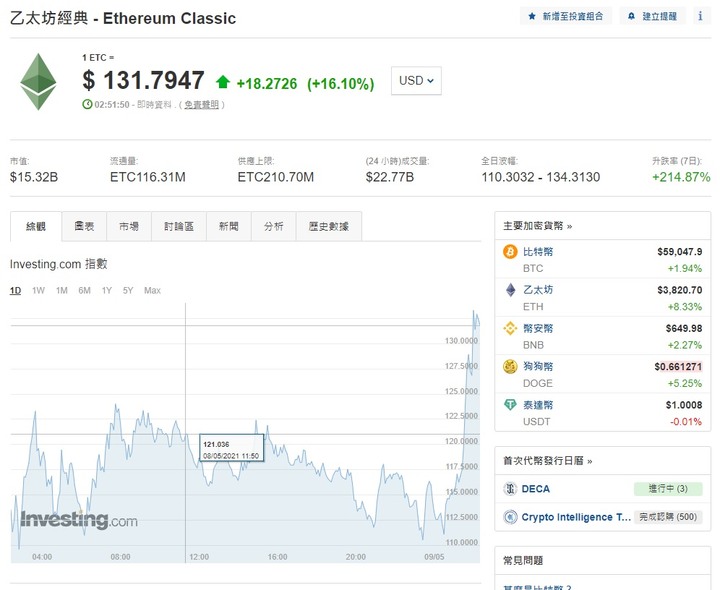Select the 5Y chart range
Viewport: 720px width, 590px height.
128,290
